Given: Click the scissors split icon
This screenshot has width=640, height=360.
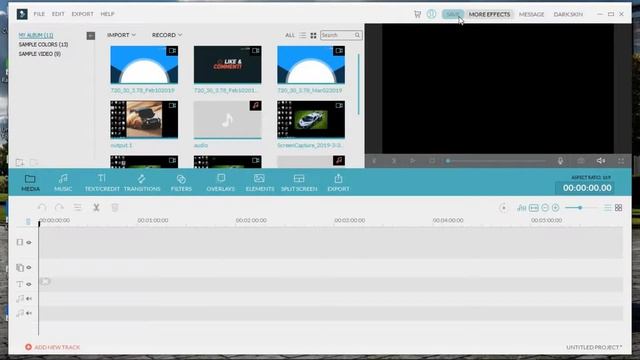Looking at the screenshot, I should pyautogui.click(x=96, y=207).
